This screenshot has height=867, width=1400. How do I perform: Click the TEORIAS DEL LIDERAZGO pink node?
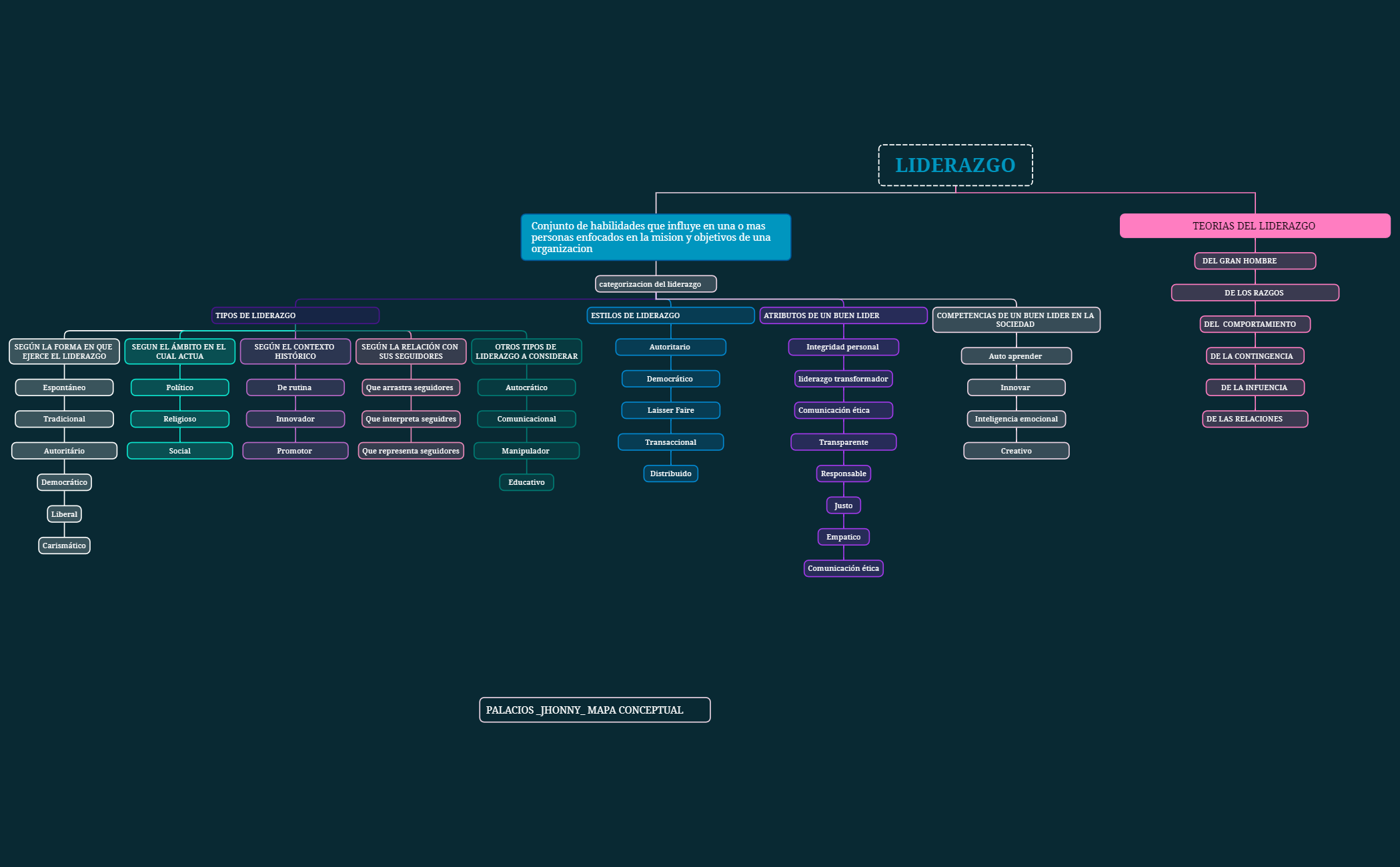1254,225
